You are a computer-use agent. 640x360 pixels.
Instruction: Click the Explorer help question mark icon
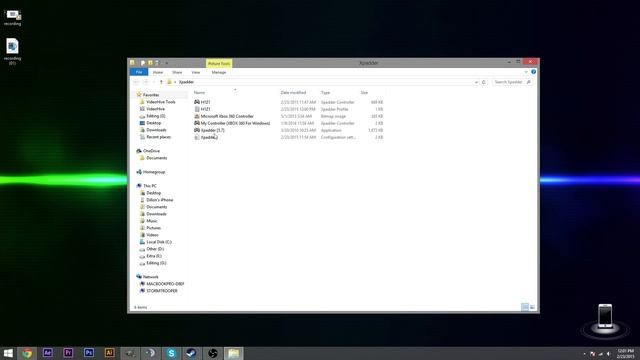[533, 72]
